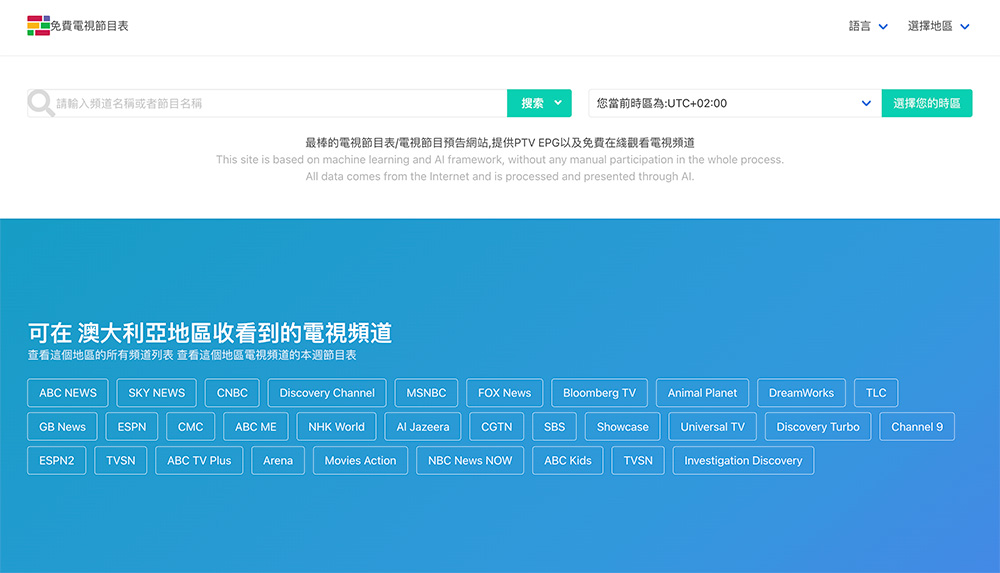The width and height of the screenshot is (1000, 573).
Task: Select the SKY NEWS channel
Action: tap(156, 392)
